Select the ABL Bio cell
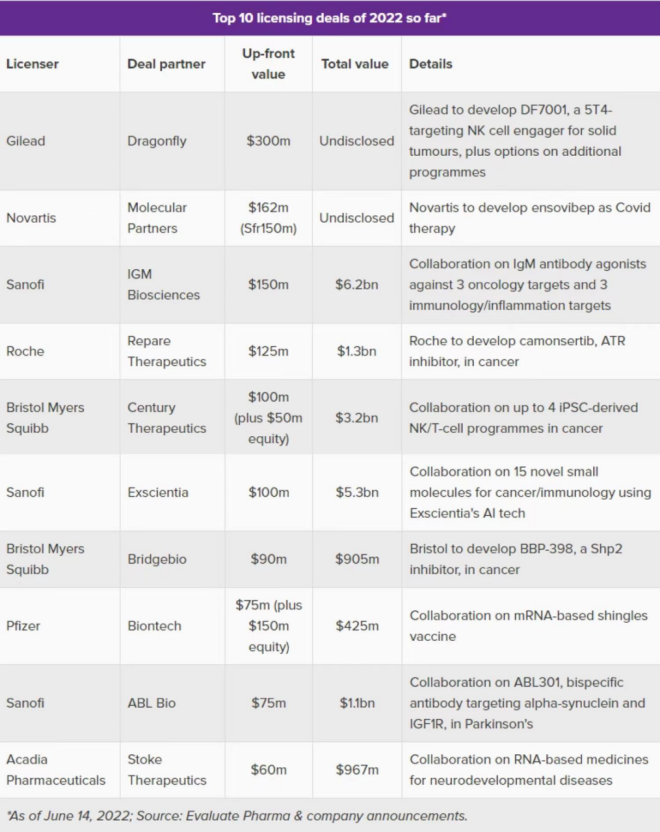 tap(151, 703)
